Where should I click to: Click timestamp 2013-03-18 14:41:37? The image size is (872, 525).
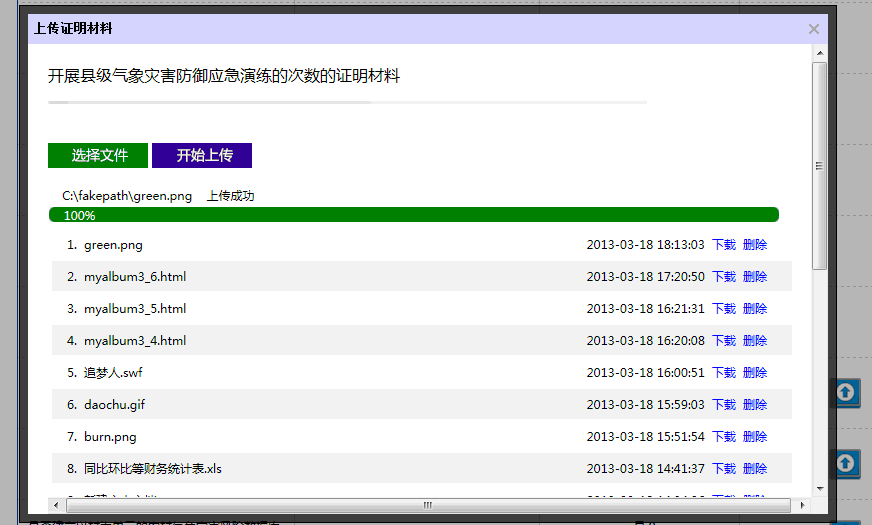[646, 468]
